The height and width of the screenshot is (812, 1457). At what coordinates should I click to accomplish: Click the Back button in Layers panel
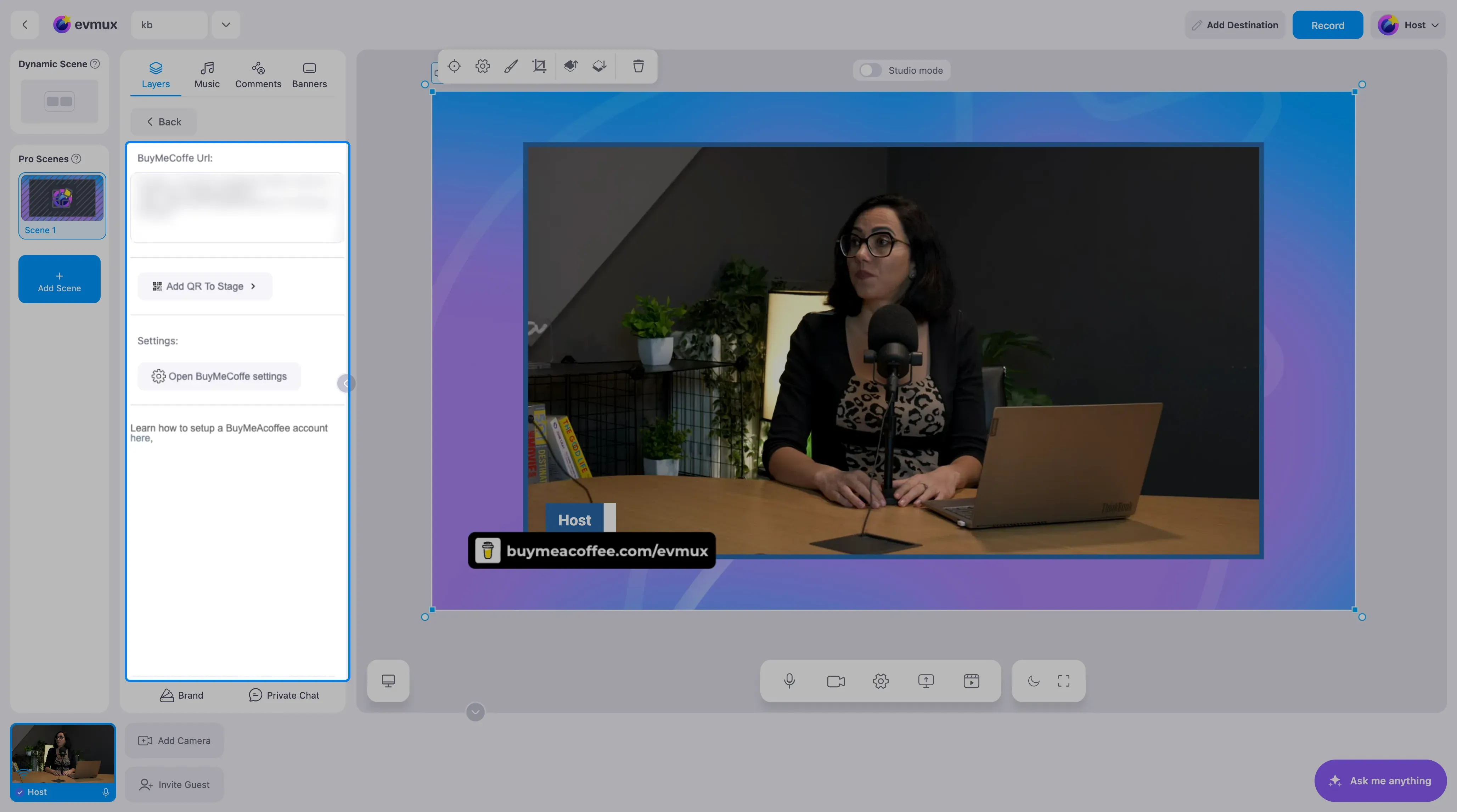click(164, 122)
